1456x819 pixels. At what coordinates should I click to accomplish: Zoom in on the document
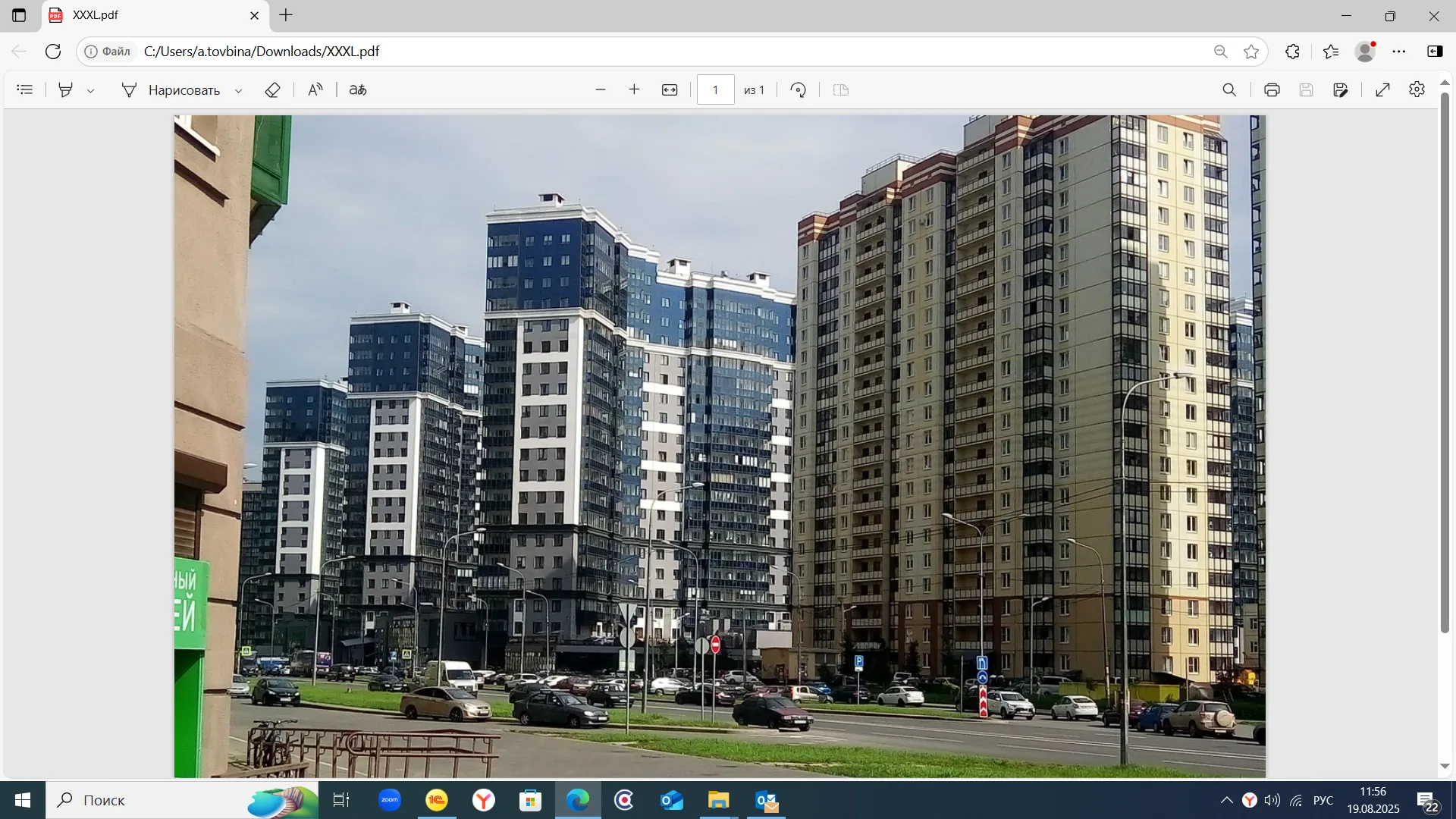pyautogui.click(x=634, y=89)
